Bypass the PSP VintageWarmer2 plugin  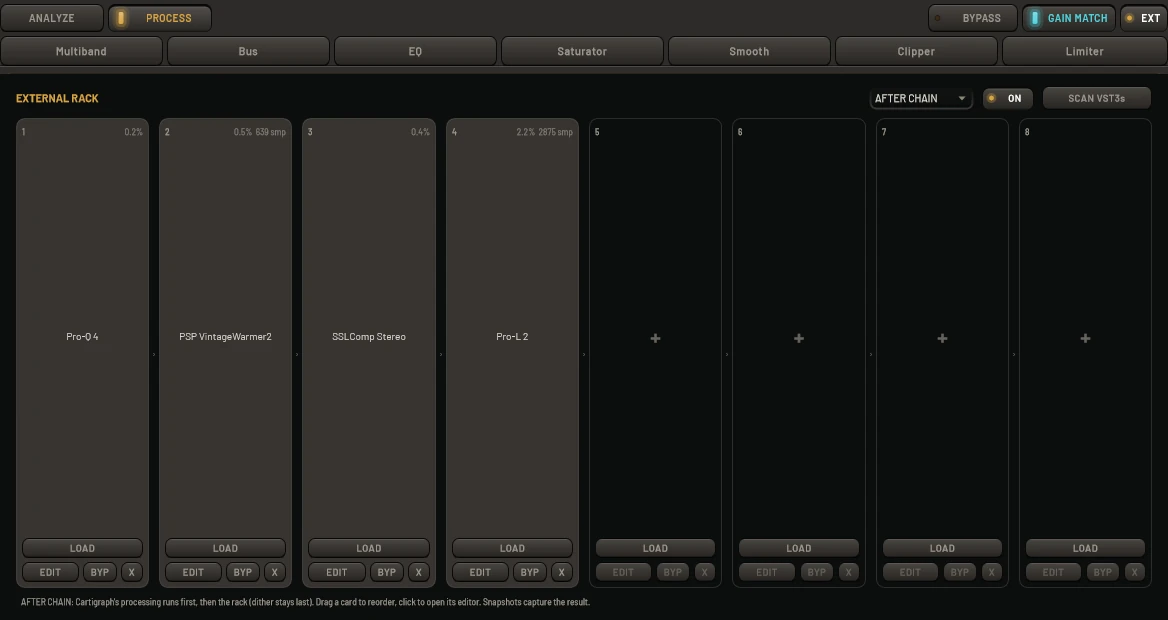243,572
